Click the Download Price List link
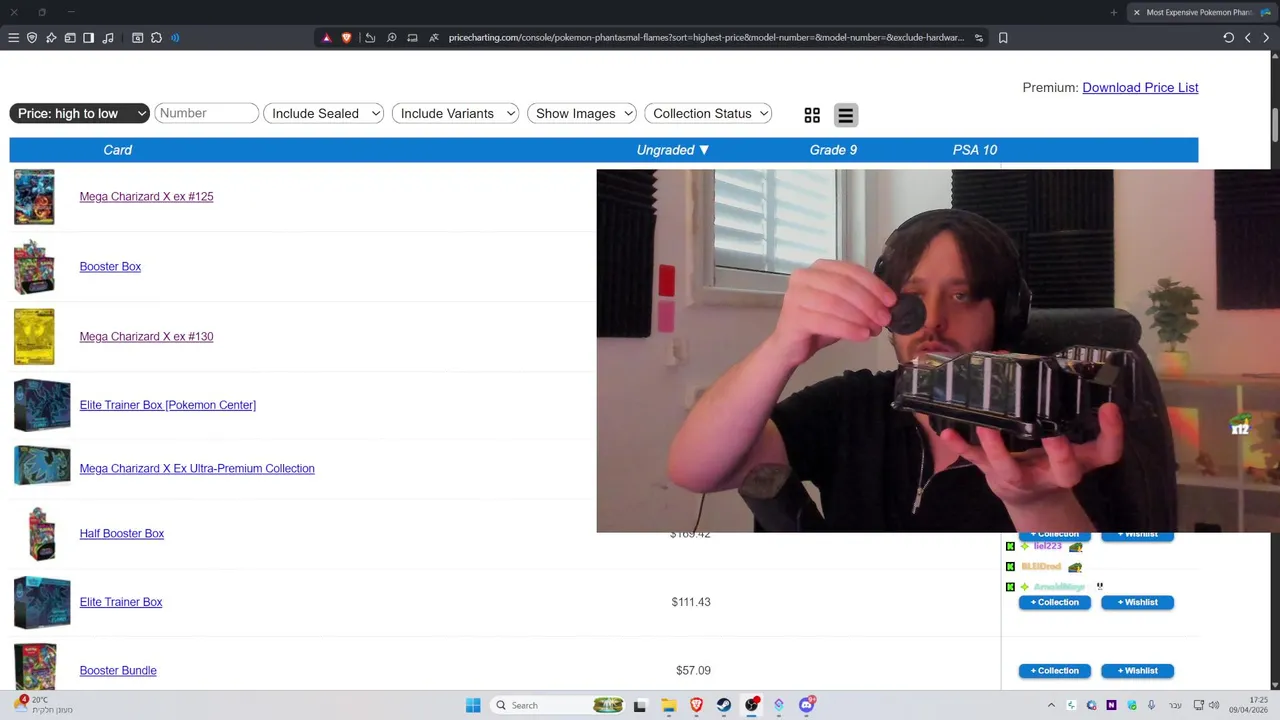The image size is (1280, 720). (1140, 87)
